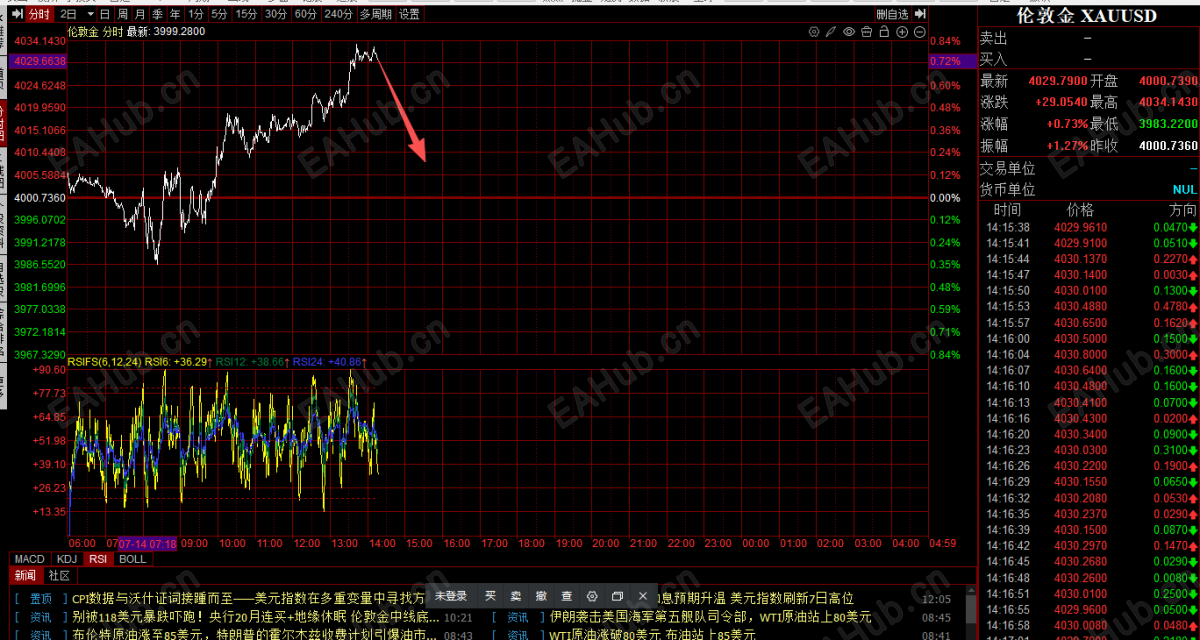
Task: Select the drawing pen tool icon
Action: [831, 32]
